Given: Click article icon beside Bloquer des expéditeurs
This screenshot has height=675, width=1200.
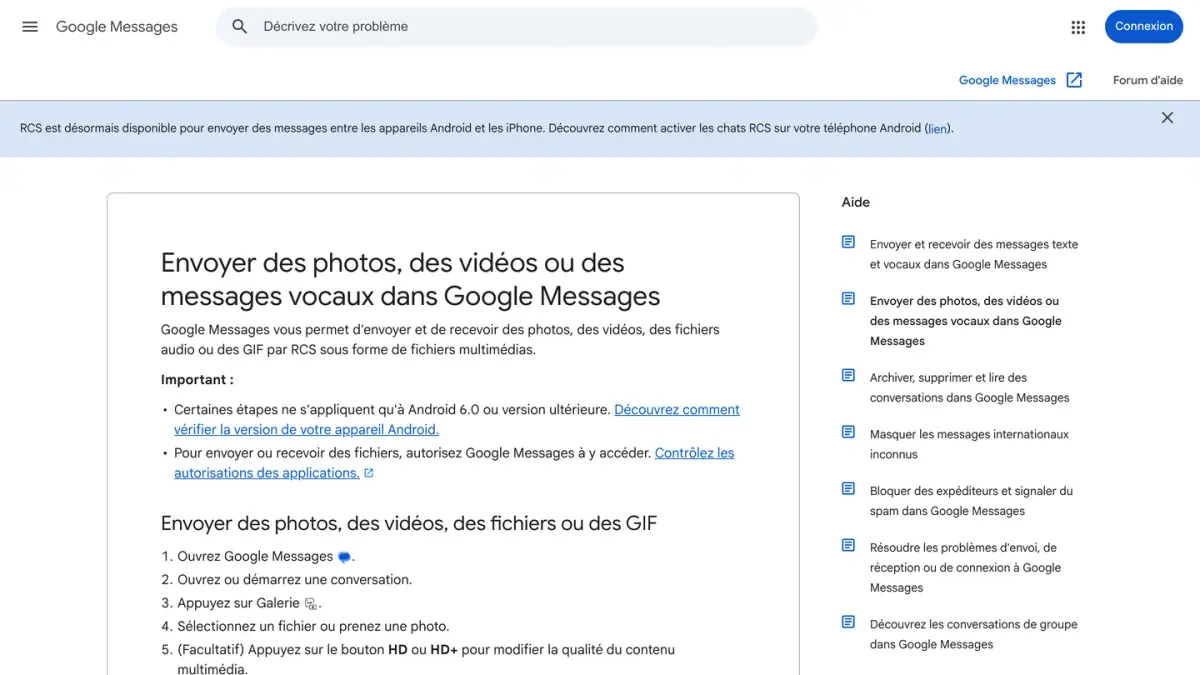Looking at the screenshot, I should coord(848,489).
